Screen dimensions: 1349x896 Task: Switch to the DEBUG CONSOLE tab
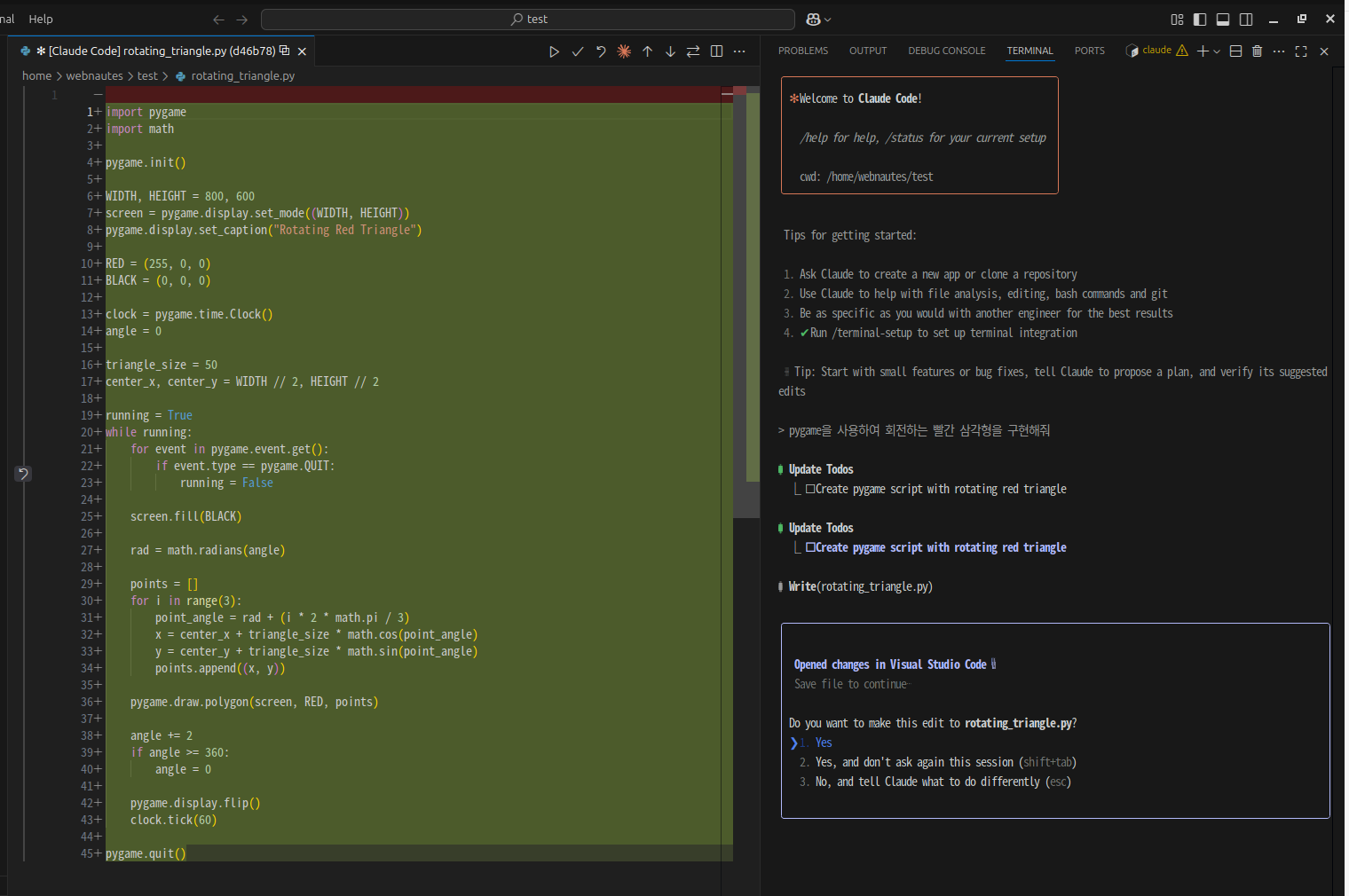pos(947,51)
